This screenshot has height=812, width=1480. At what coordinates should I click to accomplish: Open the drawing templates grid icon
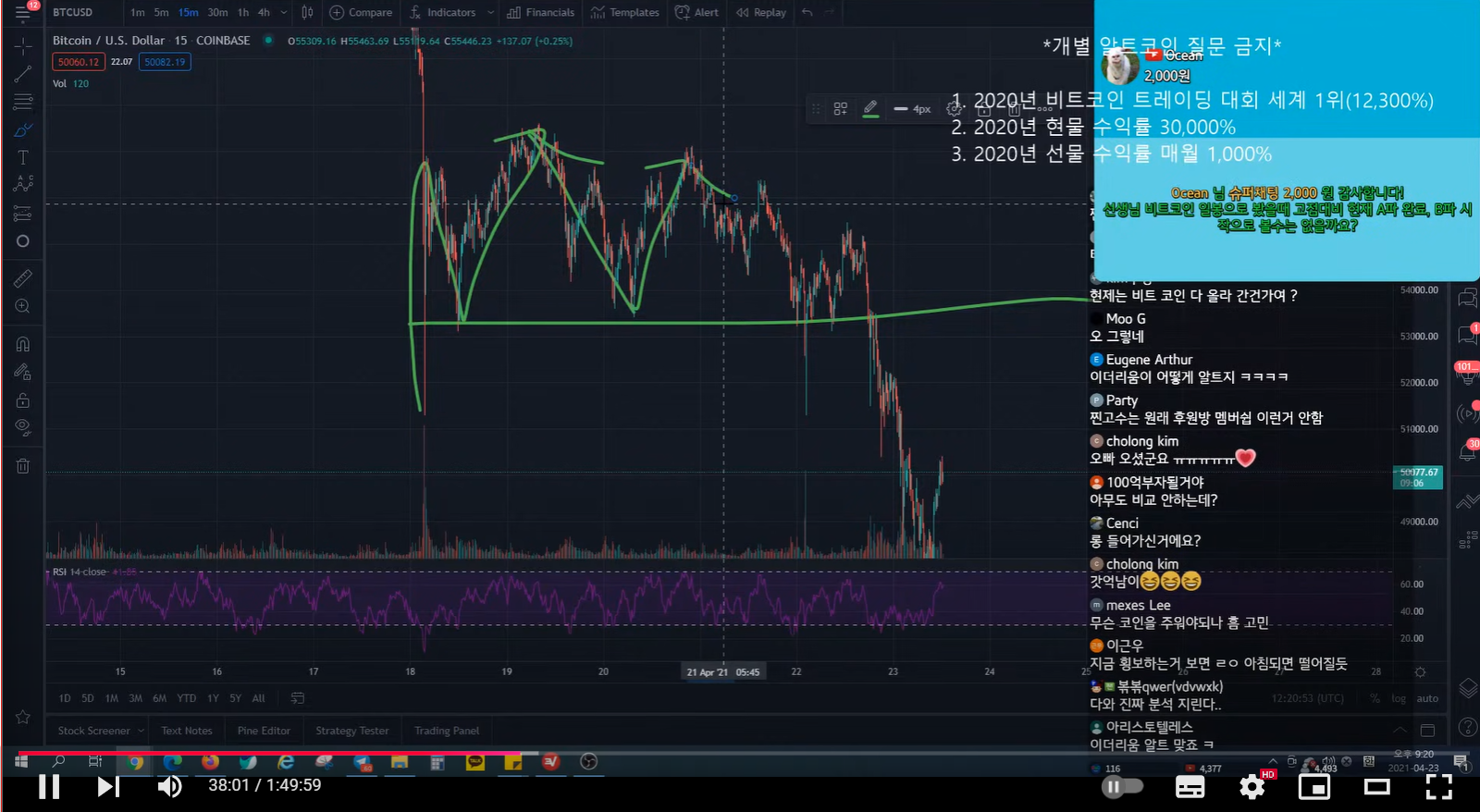841,108
